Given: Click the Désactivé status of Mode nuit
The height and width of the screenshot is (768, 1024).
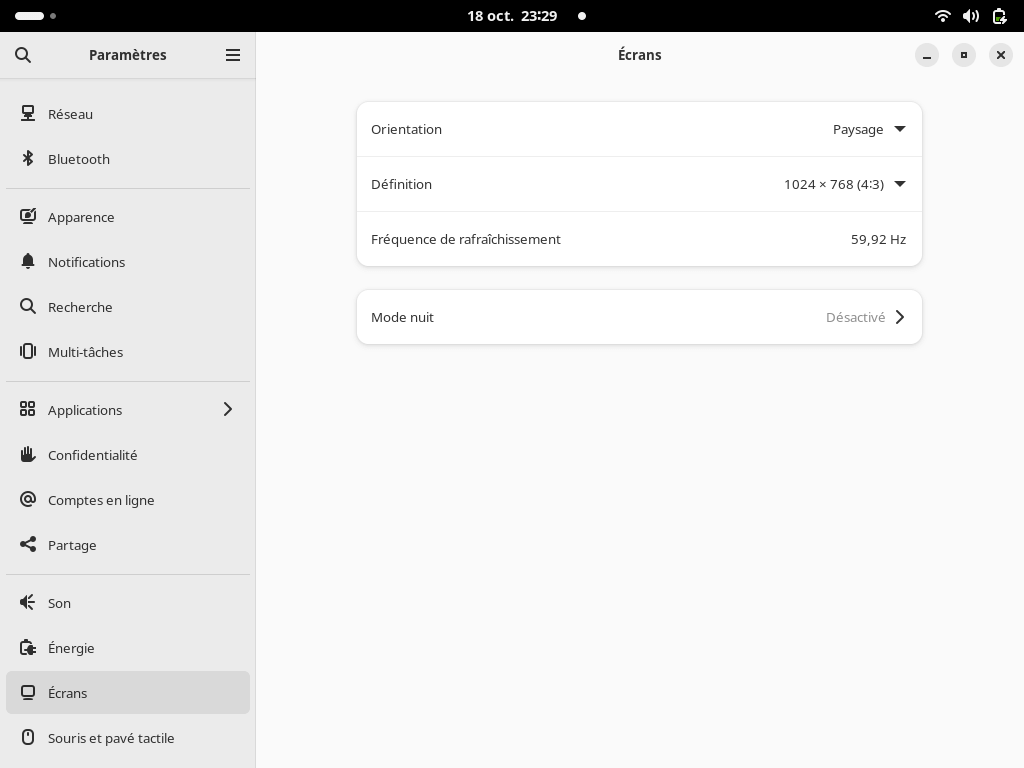Looking at the screenshot, I should [x=856, y=317].
